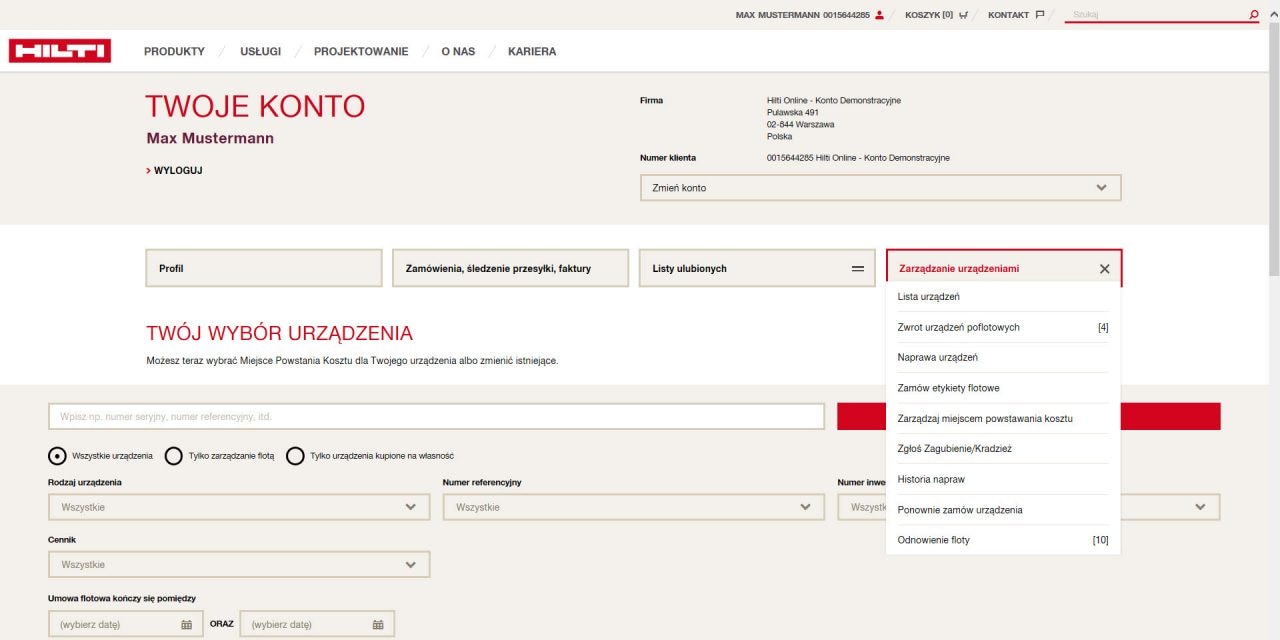Select Odnowienie floty menu entry
The width and height of the screenshot is (1280, 640).
[x=1003, y=540]
